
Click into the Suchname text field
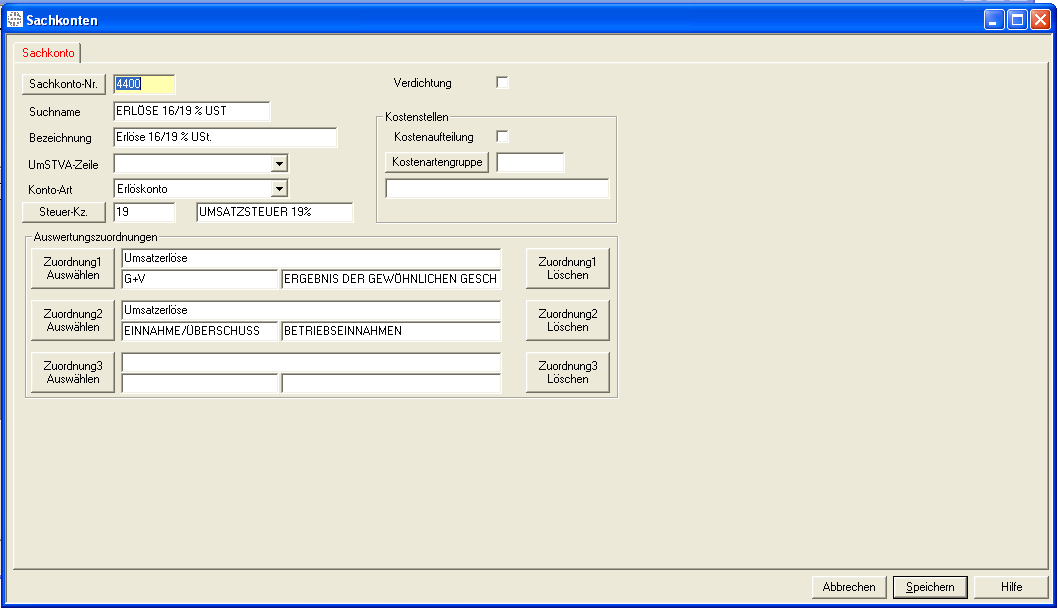coord(192,111)
